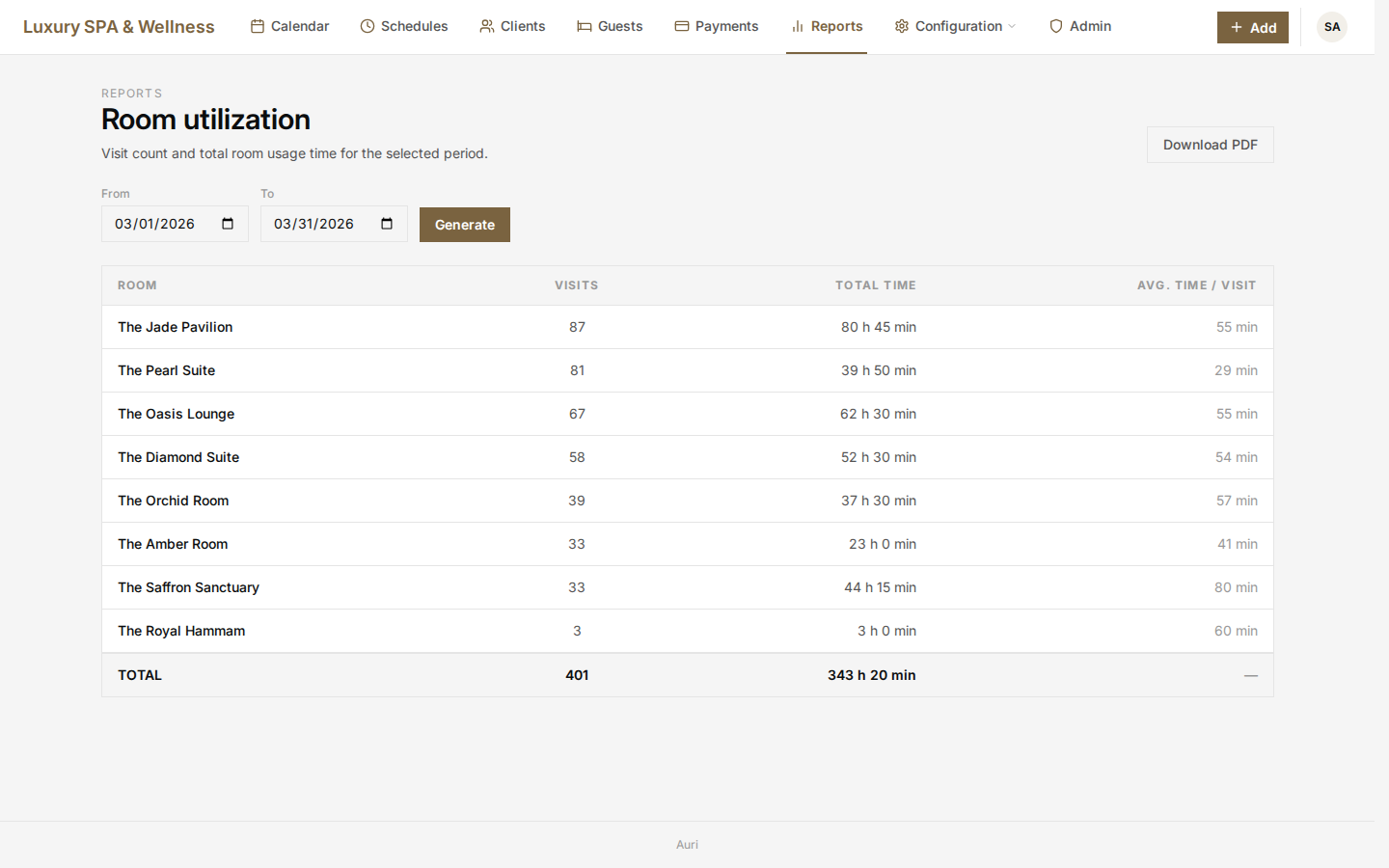Open the To date calendar picker icon
The width and height of the screenshot is (1389, 868).
387,224
